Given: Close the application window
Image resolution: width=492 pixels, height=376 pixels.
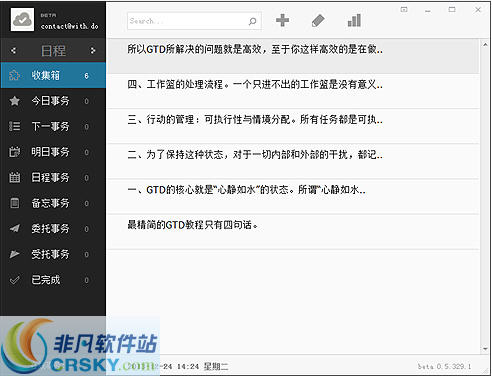Looking at the screenshot, I should (x=478, y=10).
